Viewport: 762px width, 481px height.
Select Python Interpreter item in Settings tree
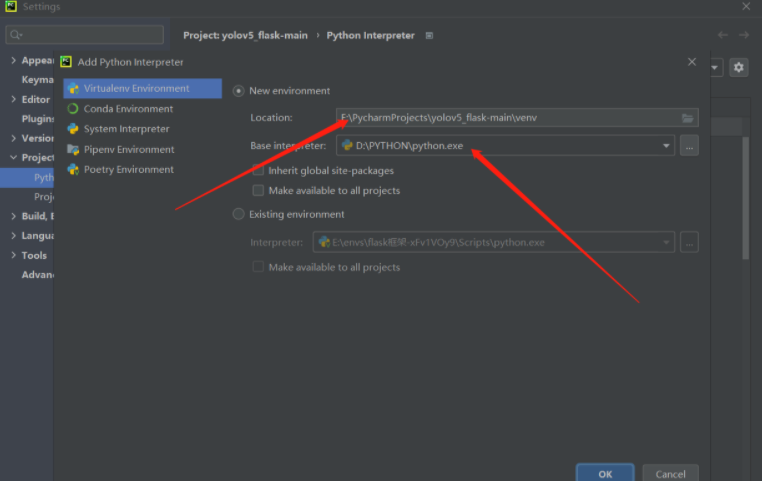[27, 177]
